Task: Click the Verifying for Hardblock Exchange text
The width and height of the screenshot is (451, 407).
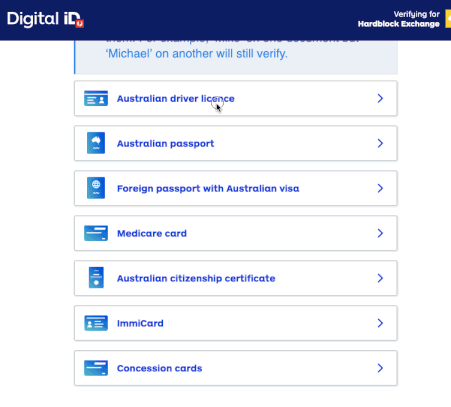Action: click(x=399, y=19)
